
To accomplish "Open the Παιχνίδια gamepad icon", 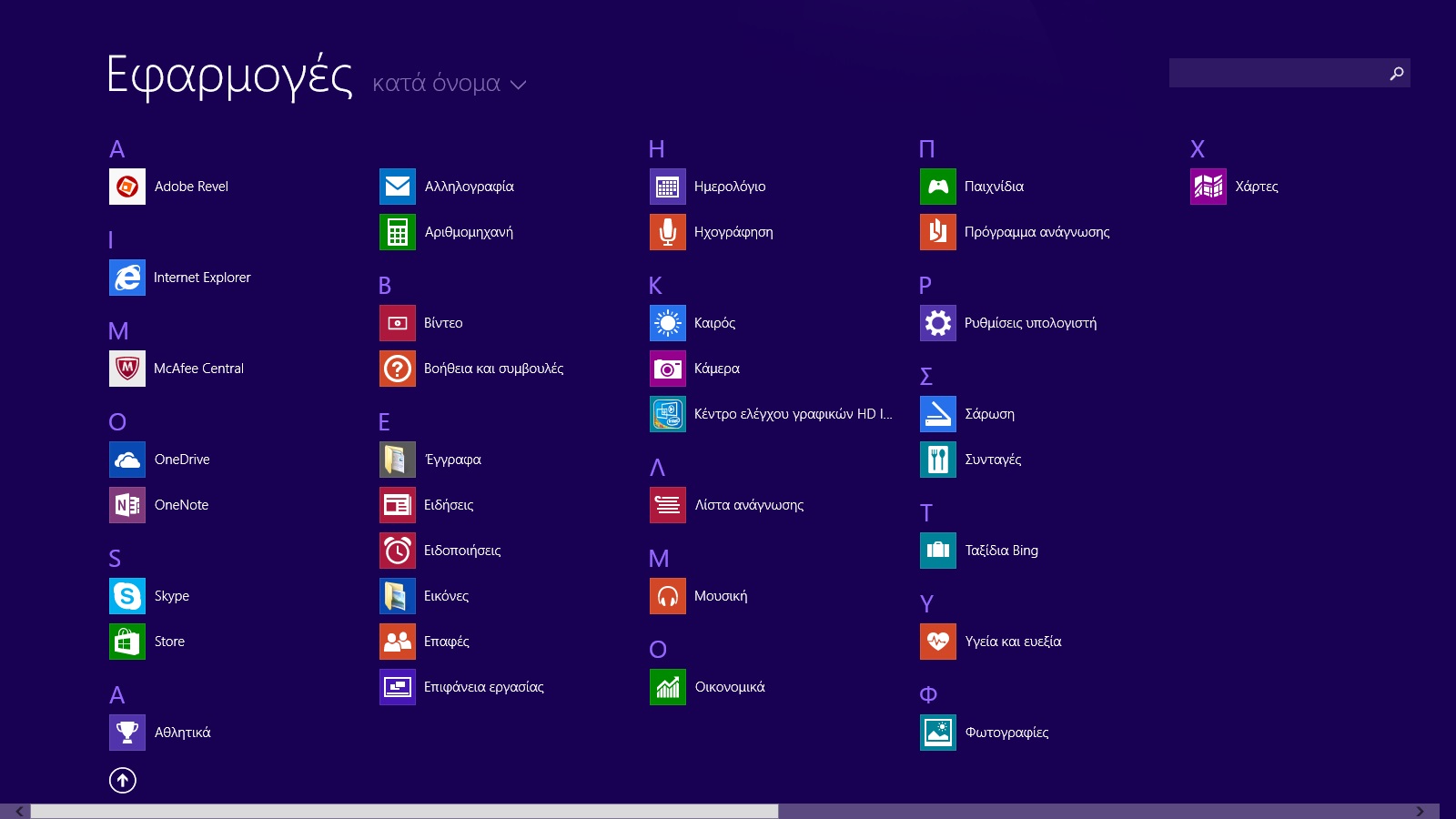I will coord(938,187).
